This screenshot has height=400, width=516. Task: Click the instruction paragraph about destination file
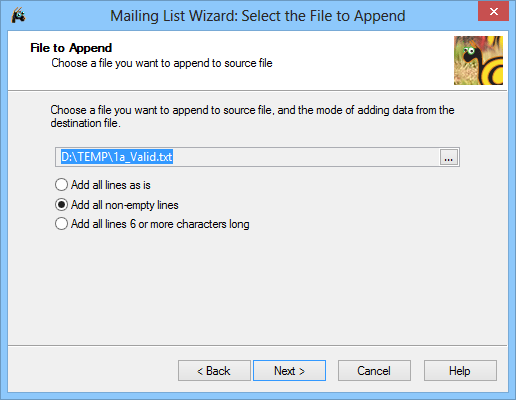[252, 116]
